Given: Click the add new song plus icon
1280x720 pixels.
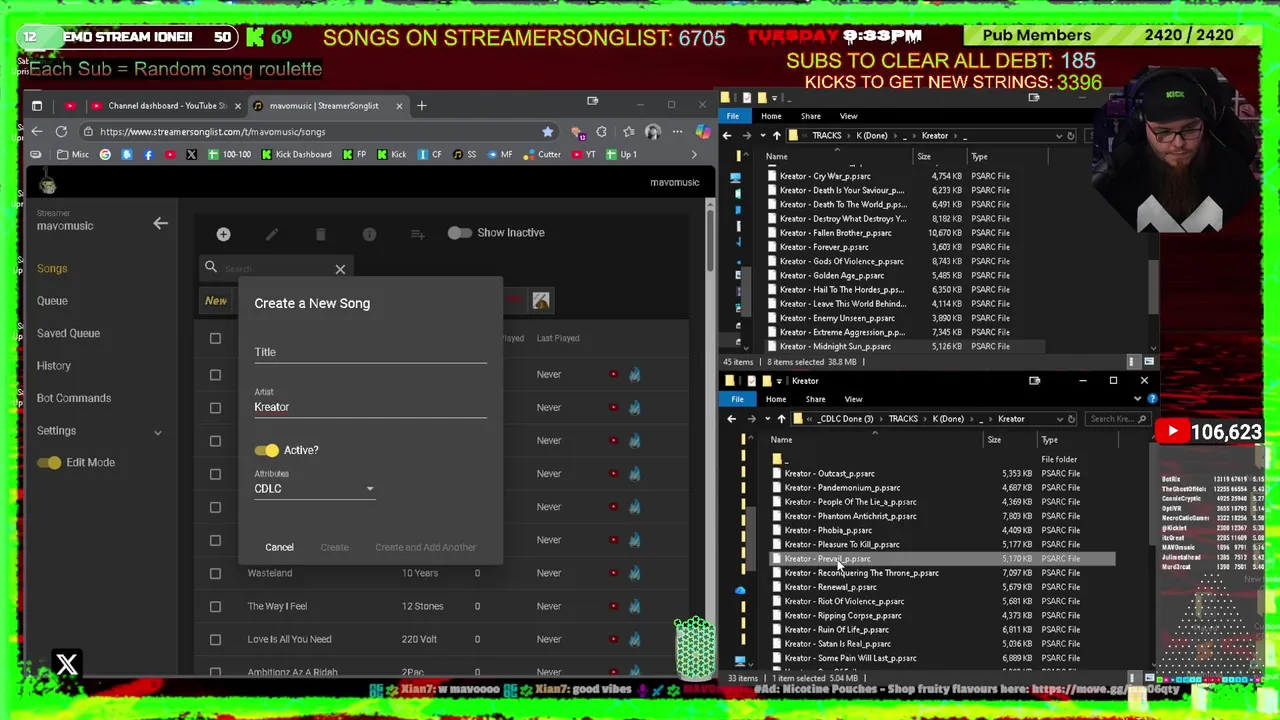Looking at the screenshot, I should [x=223, y=234].
